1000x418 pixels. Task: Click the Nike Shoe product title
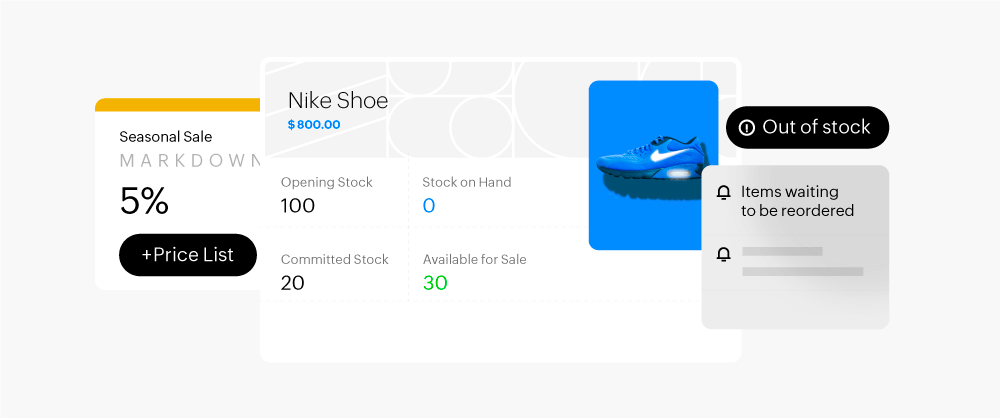pos(337,100)
